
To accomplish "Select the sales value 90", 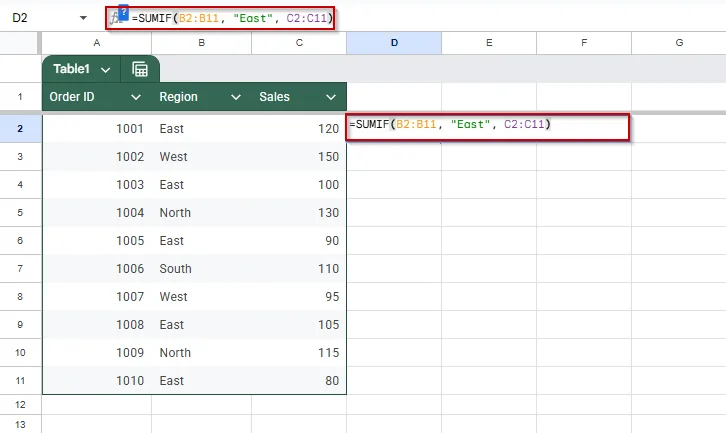I will click(x=299, y=241).
